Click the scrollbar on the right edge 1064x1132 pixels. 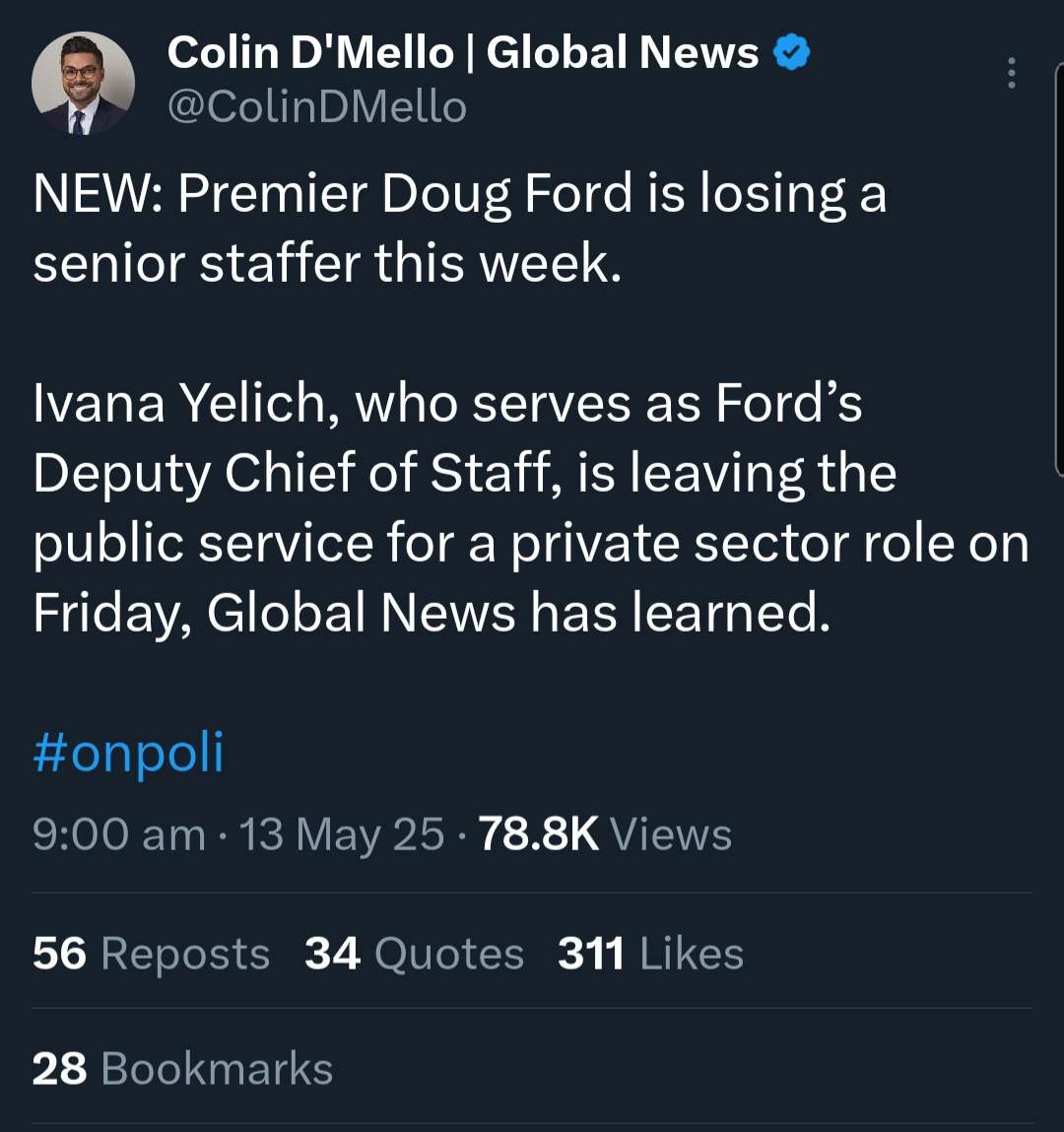[x=1059, y=266]
